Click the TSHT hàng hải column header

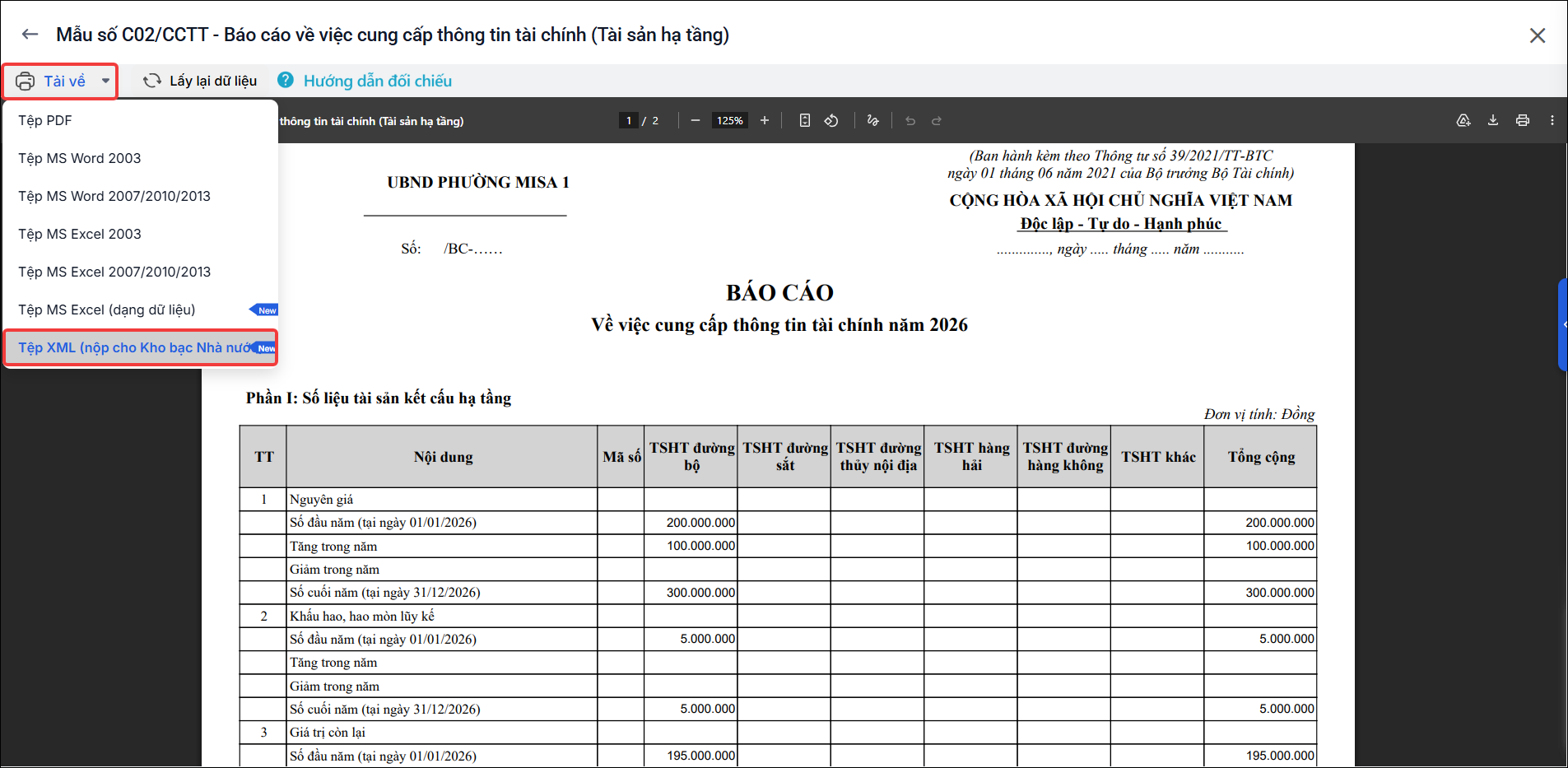point(971,457)
